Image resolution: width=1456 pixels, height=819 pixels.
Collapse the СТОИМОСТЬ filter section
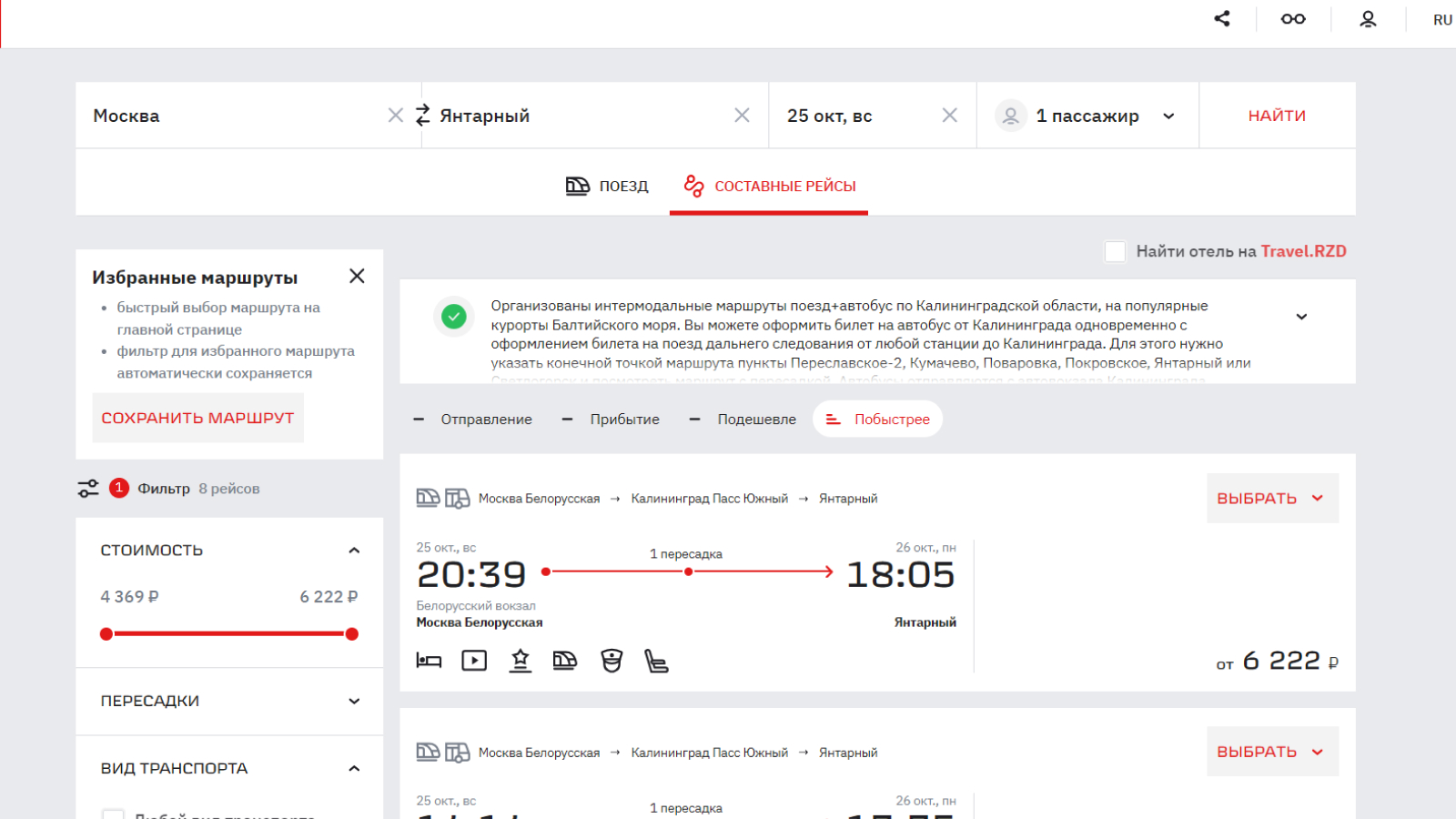click(x=354, y=551)
